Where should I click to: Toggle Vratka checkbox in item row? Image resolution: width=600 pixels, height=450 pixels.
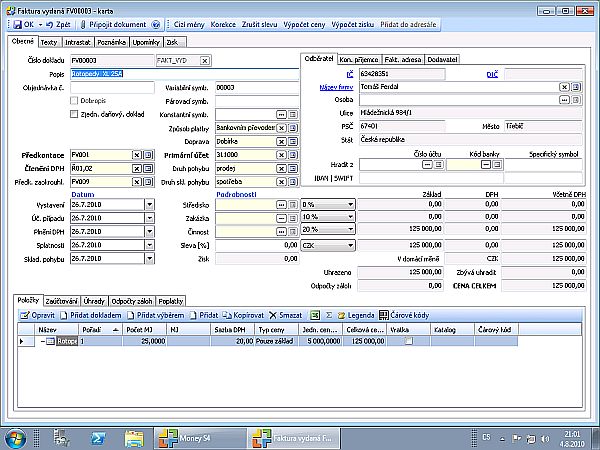coord(409,341)
